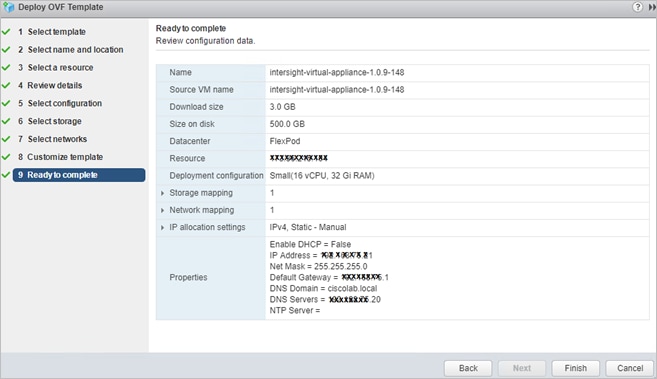Click checkmark beside Customize template step
The width and height of the screenshot is (657, 379).
pos(6,157)
